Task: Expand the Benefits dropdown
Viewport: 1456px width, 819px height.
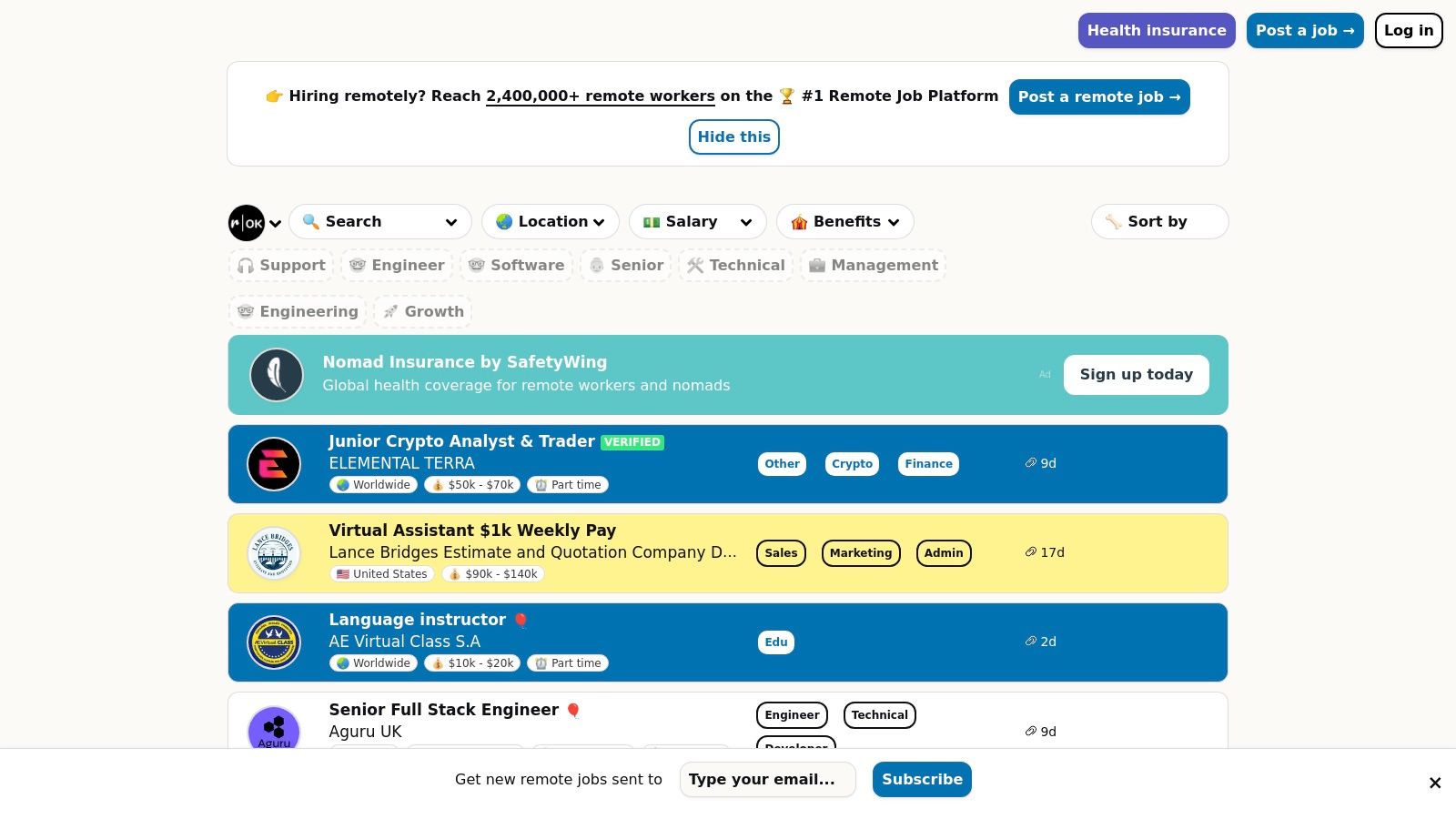Action: click(844, 222)
